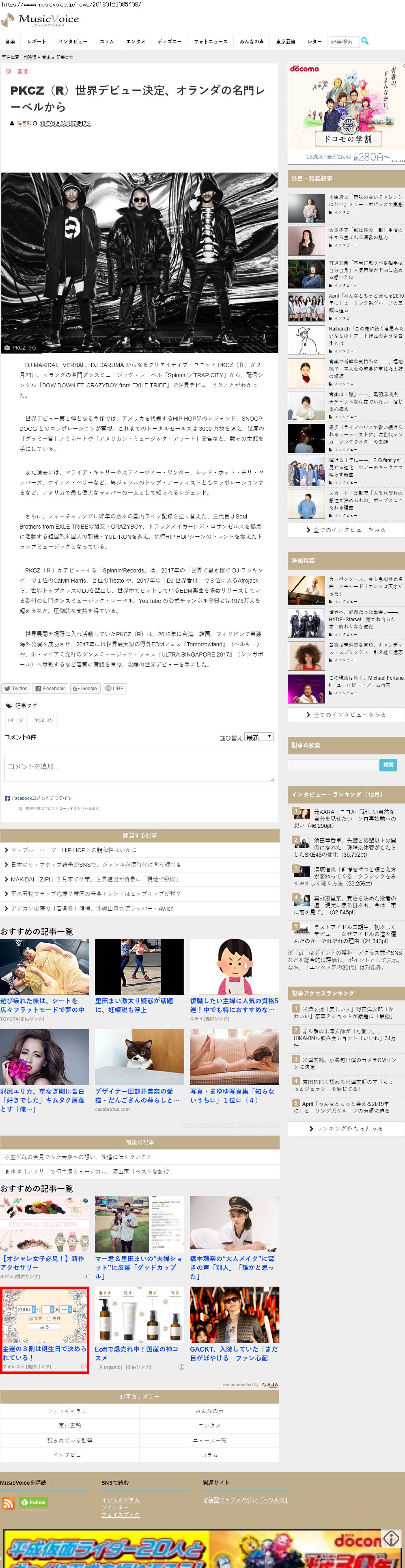This screenshot has height=1568, width=405.
Task: Open ranking item 元KARA・ニコル article
Action: pyautogui.click(x=345, y=818)
